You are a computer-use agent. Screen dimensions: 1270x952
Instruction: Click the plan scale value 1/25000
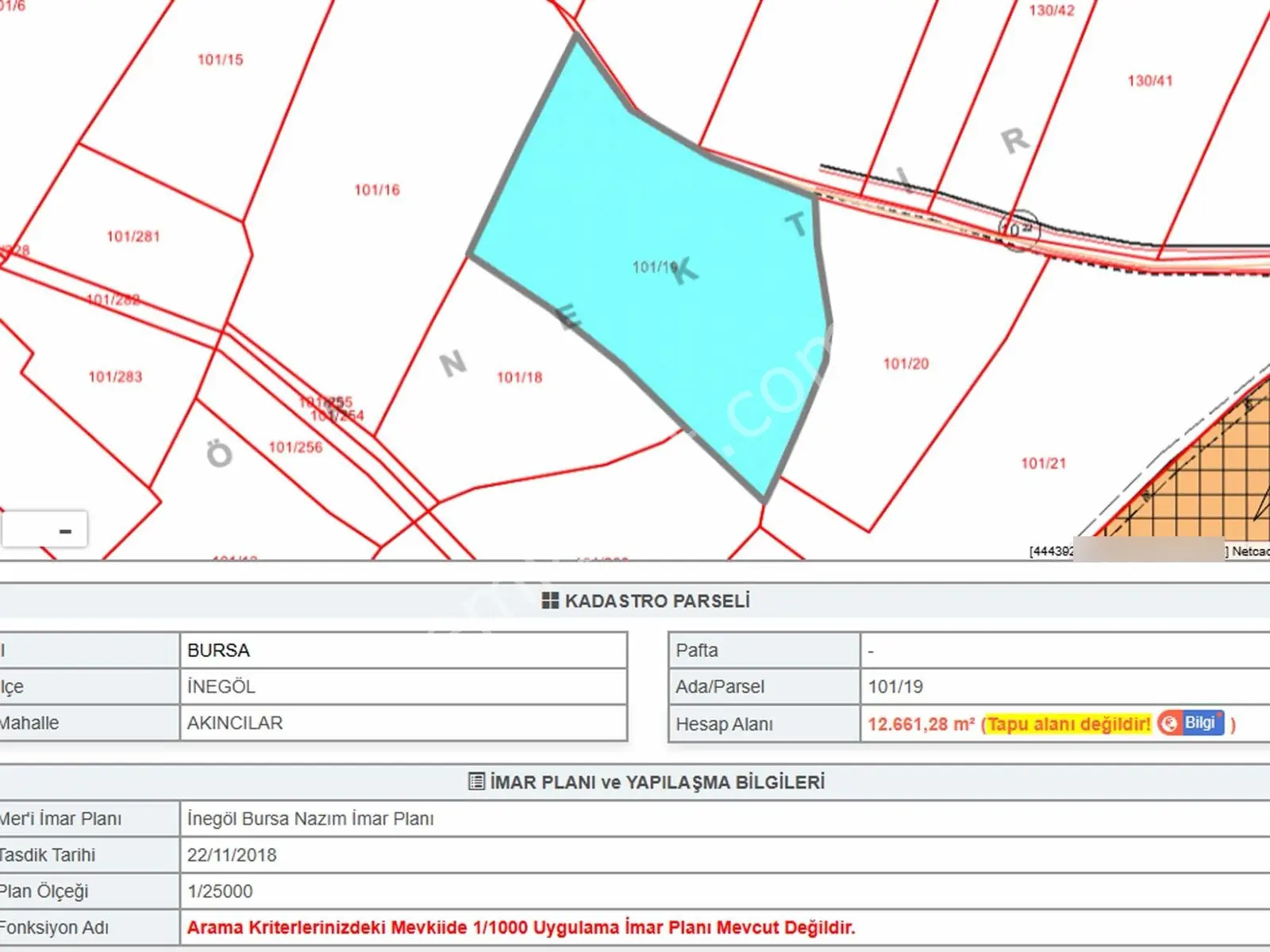[220, 892]
